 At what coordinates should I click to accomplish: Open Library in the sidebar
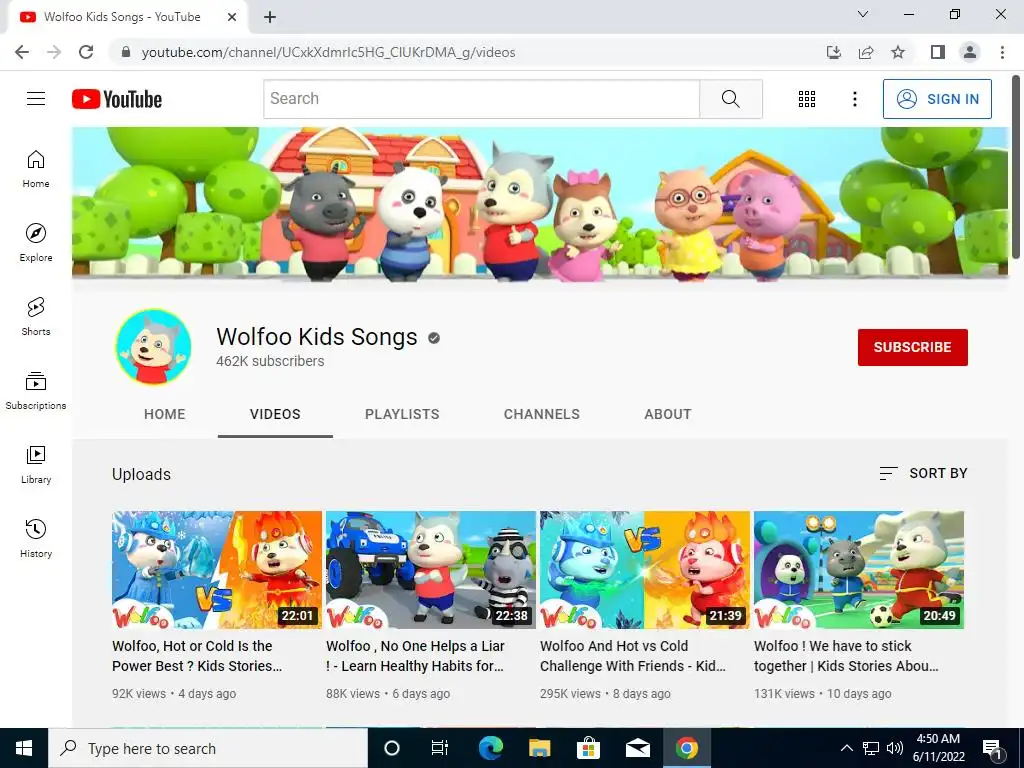click(36, 464)
